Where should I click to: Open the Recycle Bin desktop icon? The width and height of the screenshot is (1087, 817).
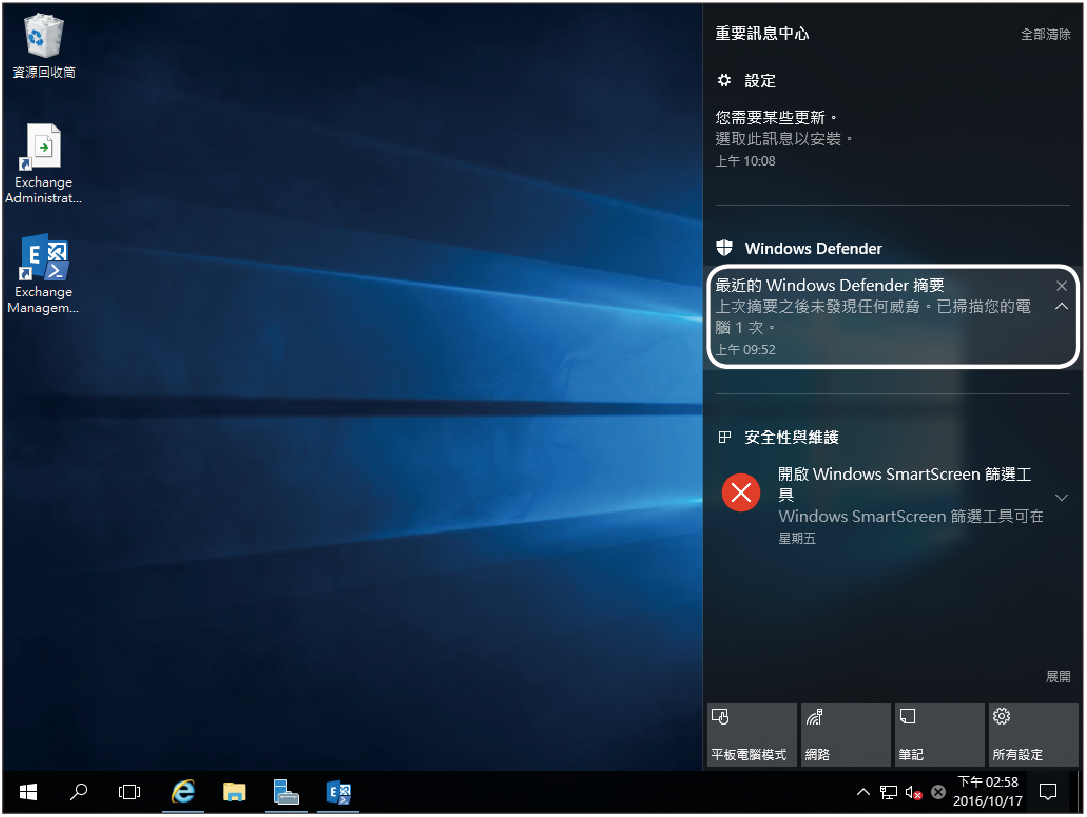tap(43, 44)
